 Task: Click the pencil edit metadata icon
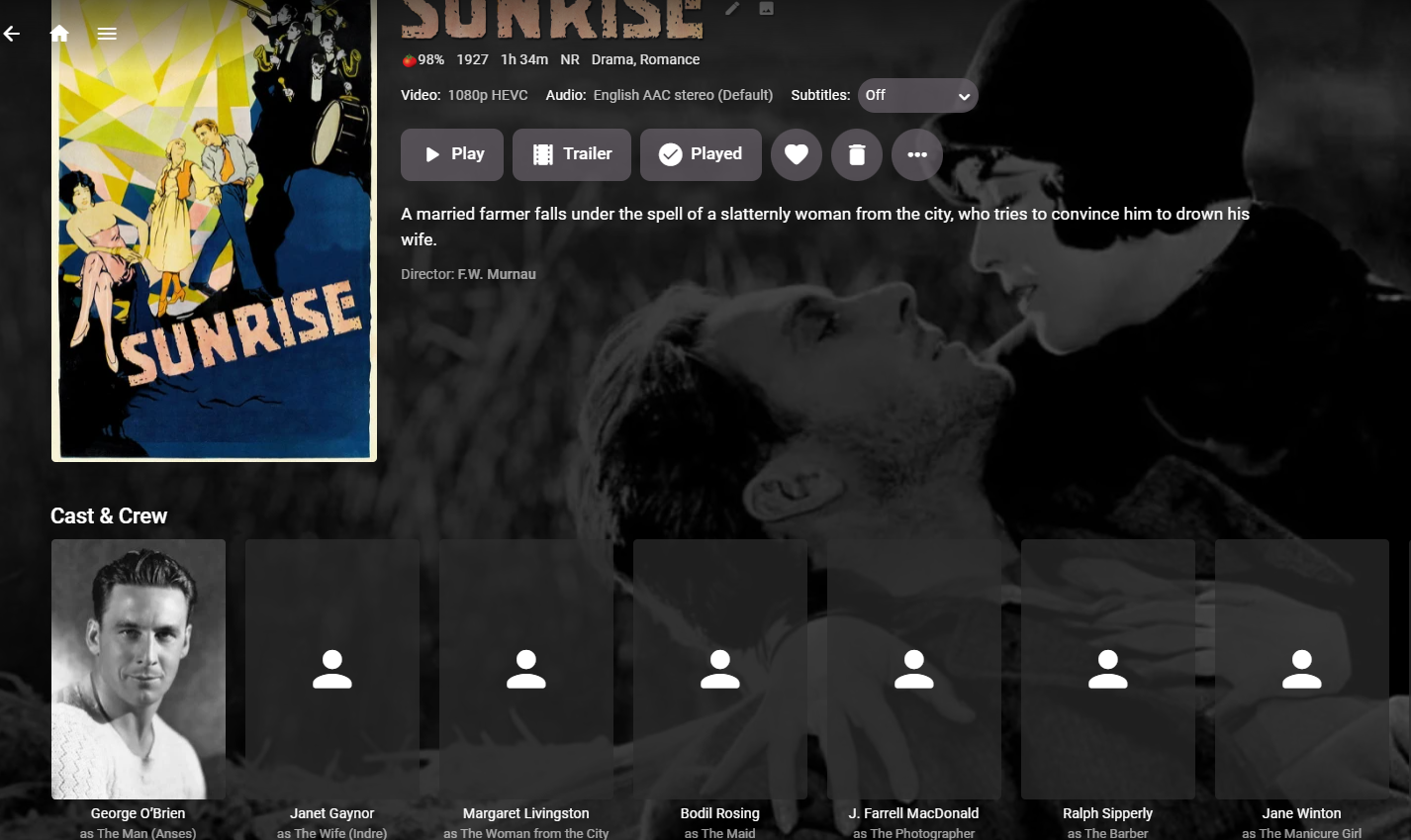click(732, 8)
